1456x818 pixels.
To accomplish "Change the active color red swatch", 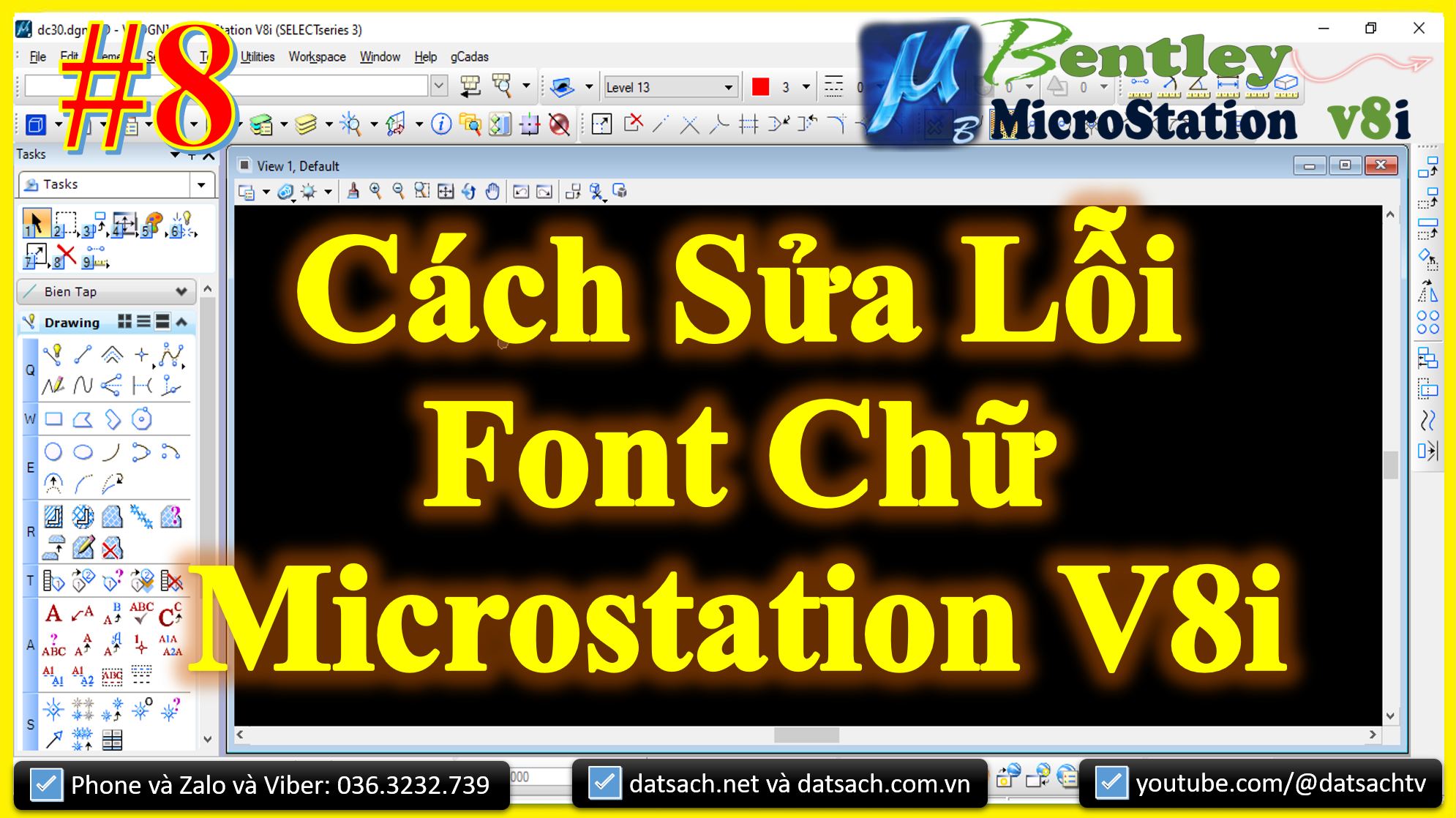I will pos(762,86).
